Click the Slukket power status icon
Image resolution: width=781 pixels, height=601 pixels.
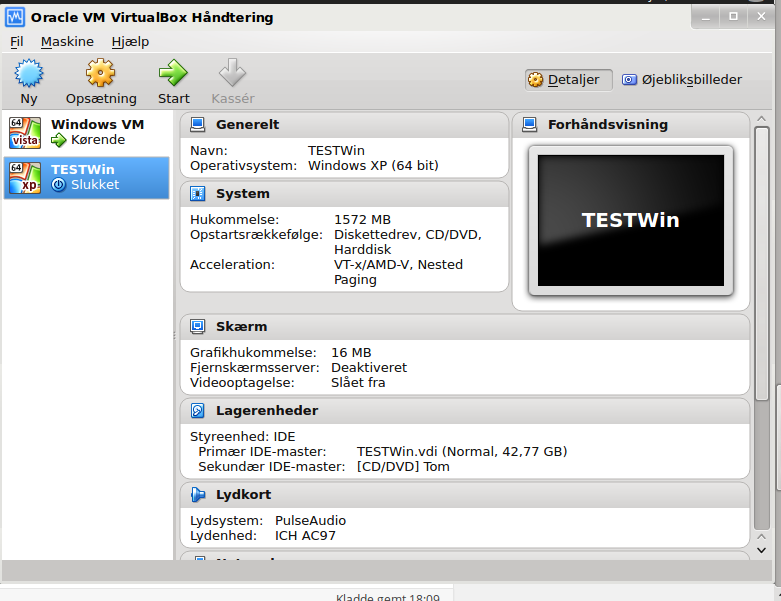59,185
